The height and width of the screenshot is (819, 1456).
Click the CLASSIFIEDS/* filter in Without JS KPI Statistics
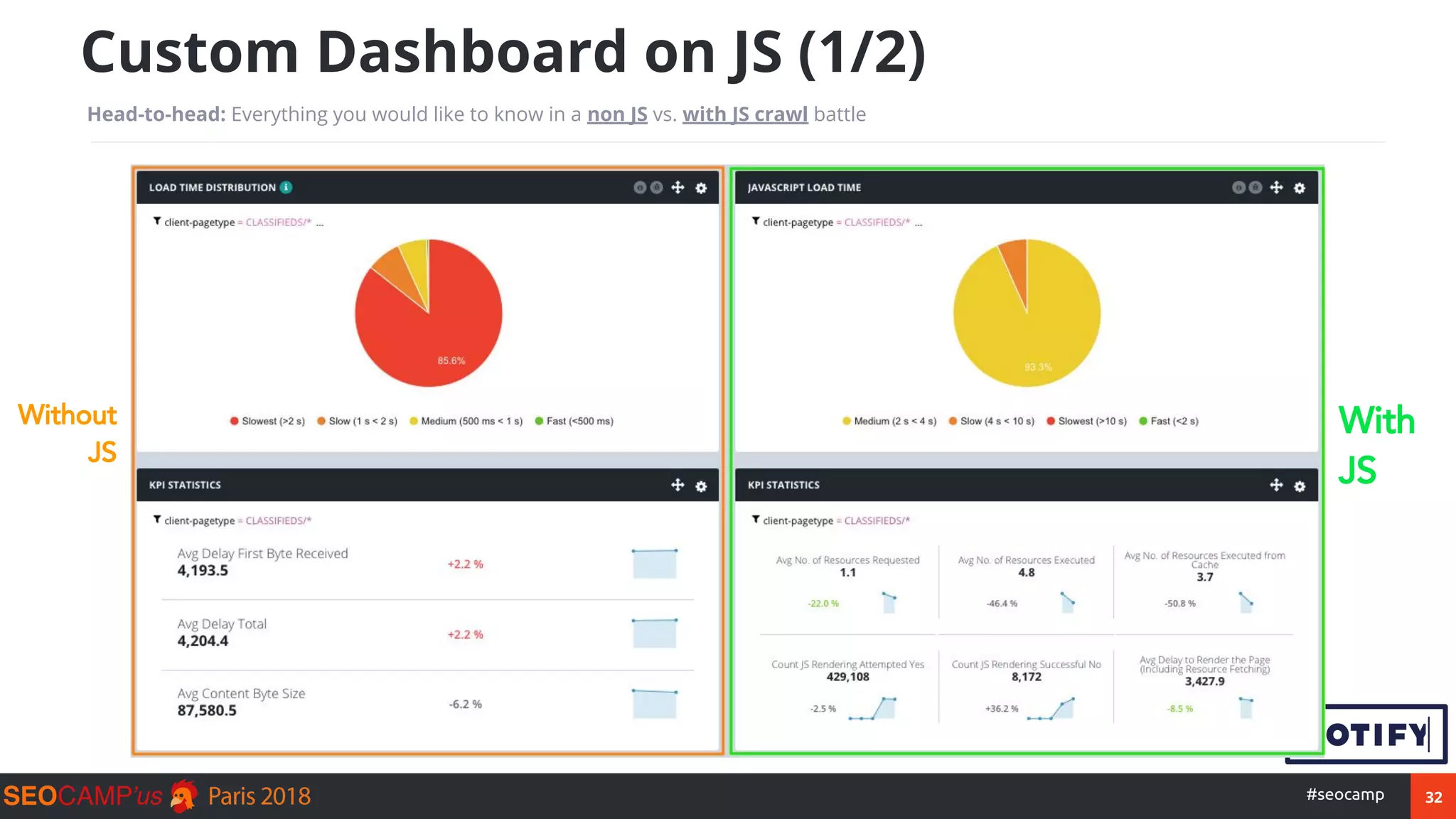(x=279, y=520)
